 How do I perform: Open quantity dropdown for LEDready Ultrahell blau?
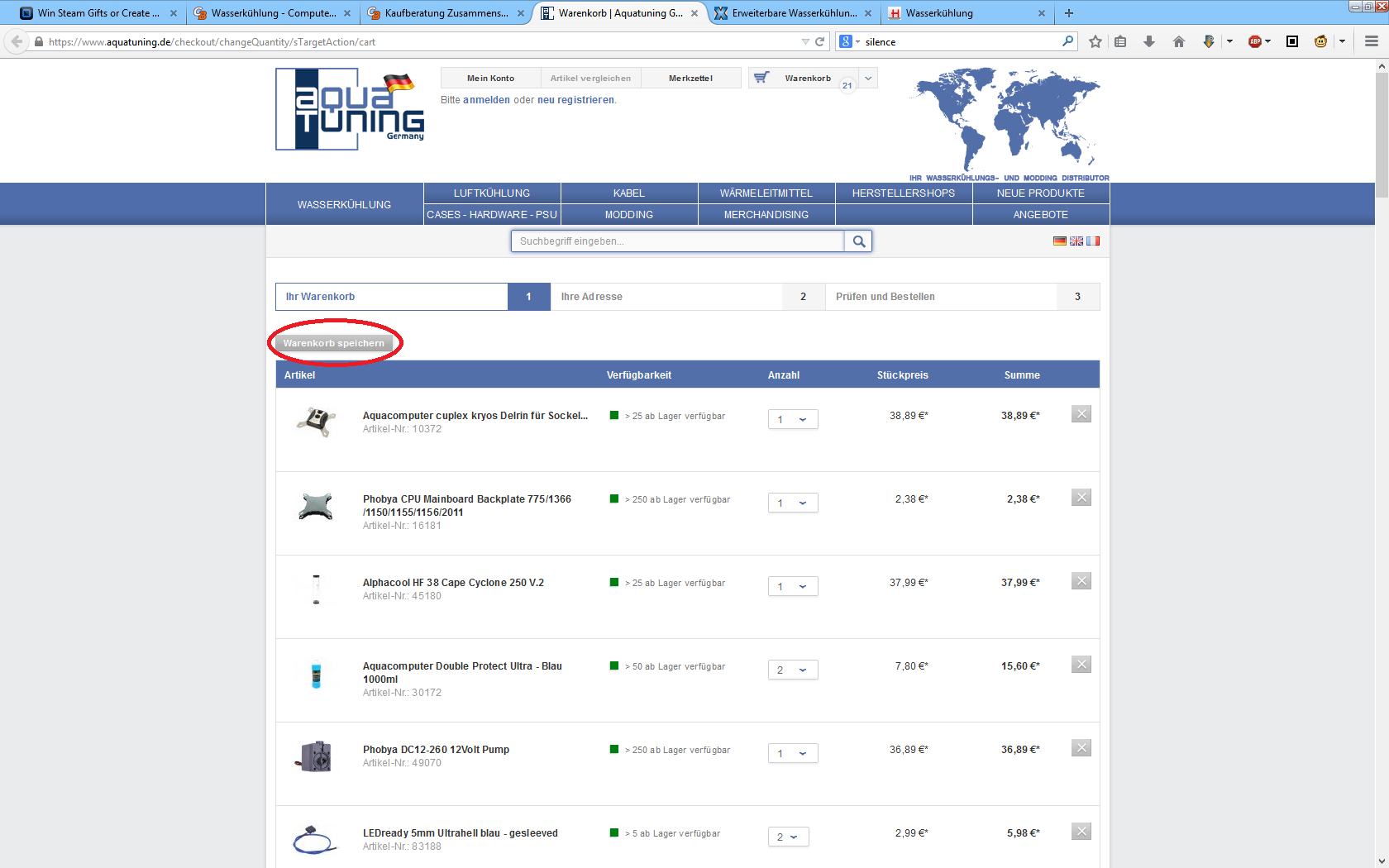coord(789,837)
